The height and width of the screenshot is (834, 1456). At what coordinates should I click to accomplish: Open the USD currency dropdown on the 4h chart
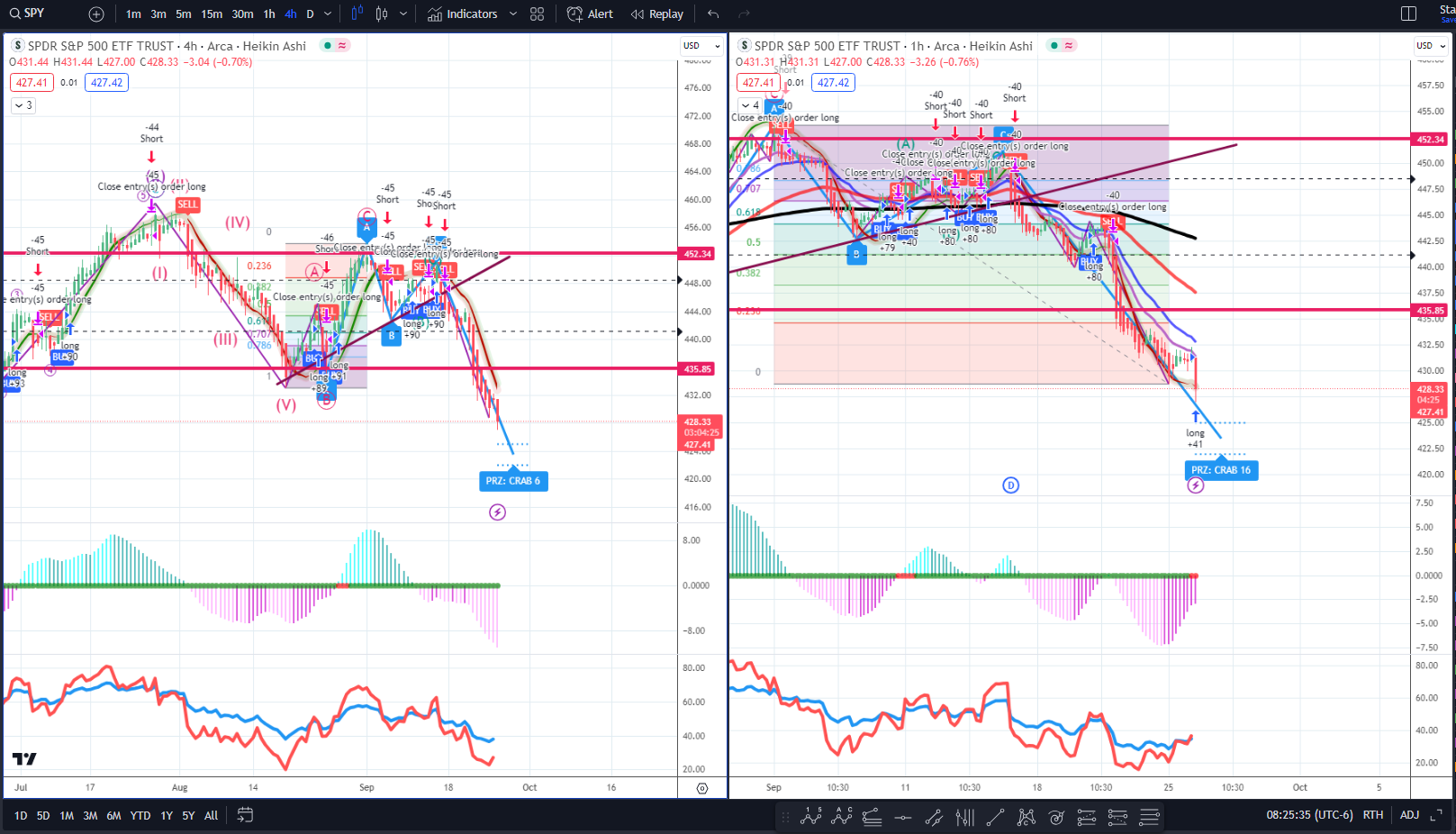click(701, 46)
